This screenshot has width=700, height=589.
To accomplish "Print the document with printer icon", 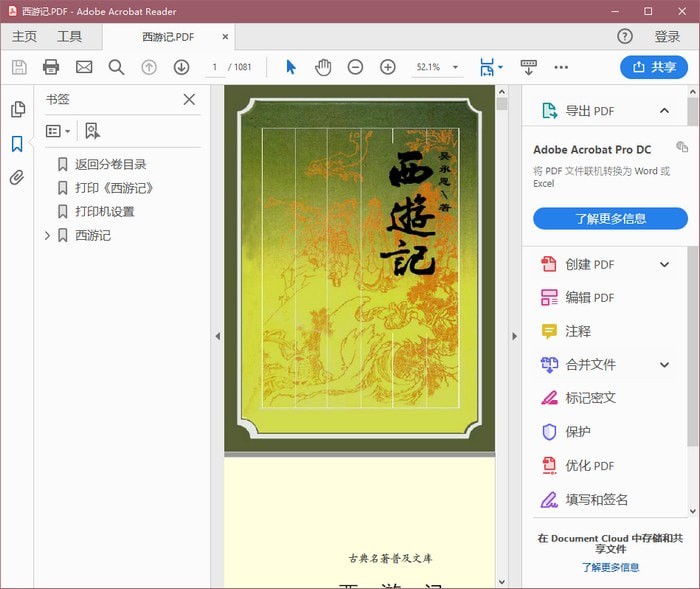I will pos(51,67).
